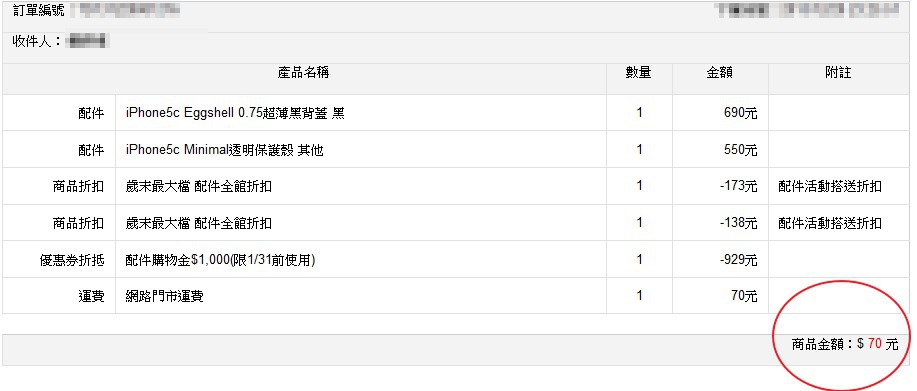
Task: Select the 產品名稱 column header
Action: click(x=303, y=72)
